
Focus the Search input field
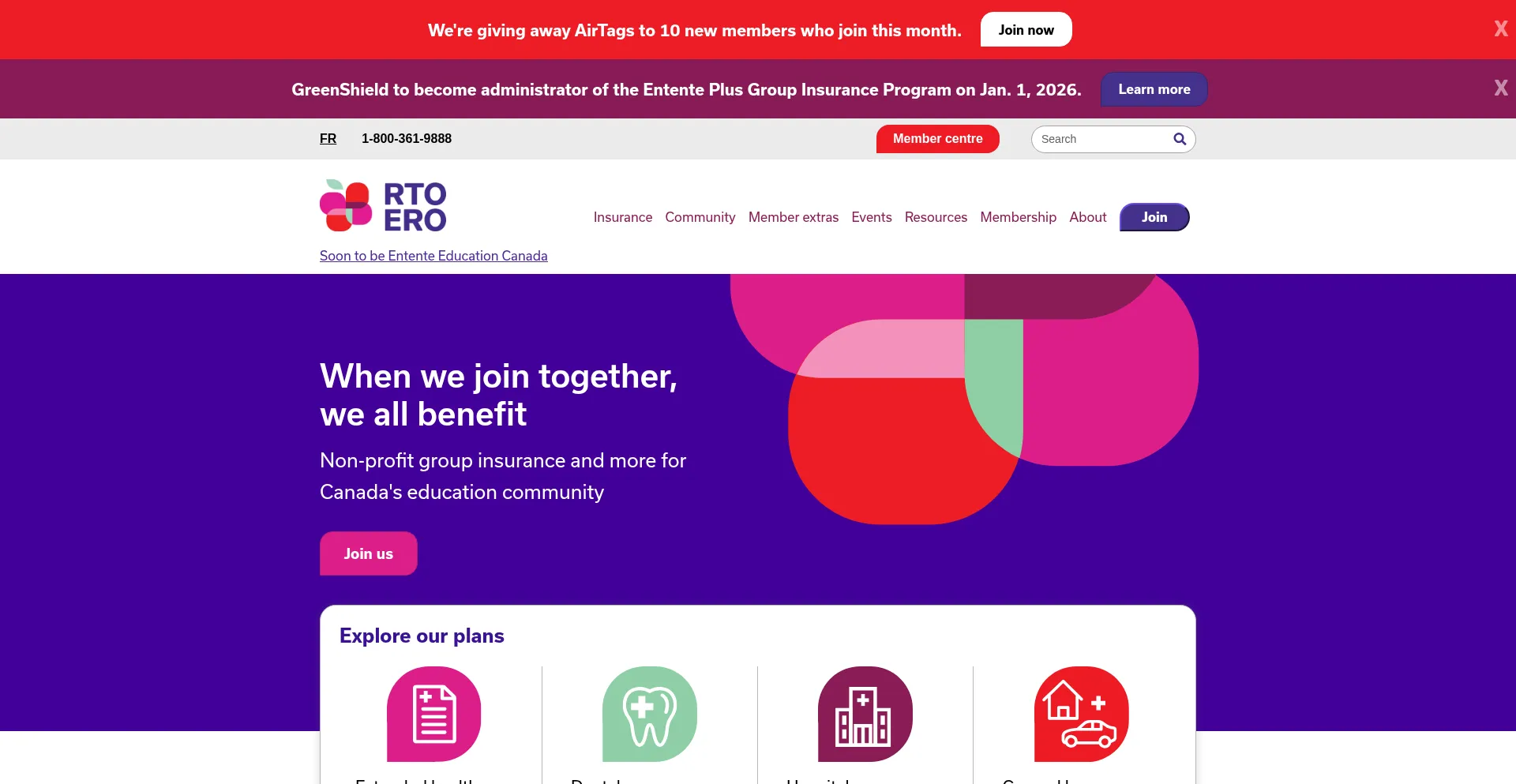pyautogui.click(x=1102, y=139)
